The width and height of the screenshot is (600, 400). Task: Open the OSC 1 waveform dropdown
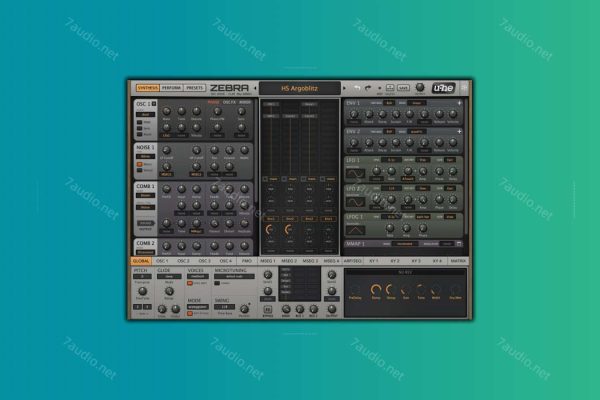[146, 114]
